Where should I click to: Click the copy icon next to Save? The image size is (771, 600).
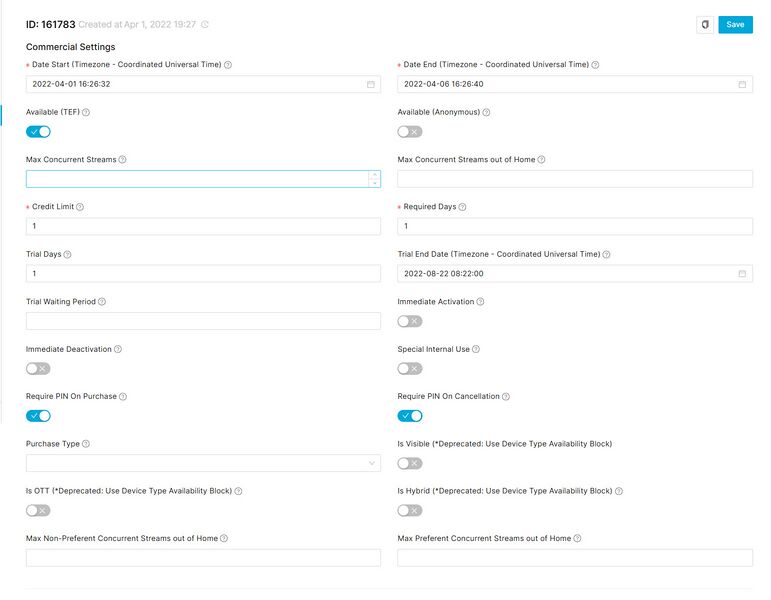coord(705,24)
